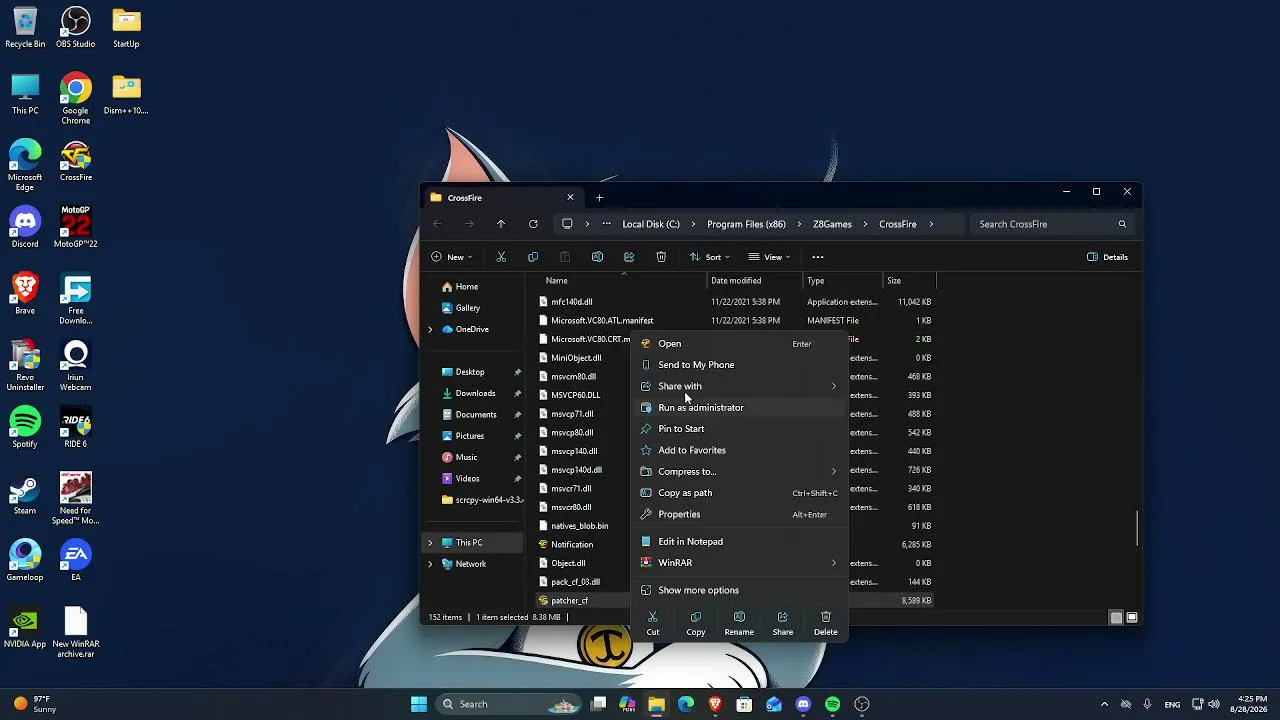This screenshot has height=720, width=1280.
Task: Sort by Date modified column header
Action: [x=736, y=281]
